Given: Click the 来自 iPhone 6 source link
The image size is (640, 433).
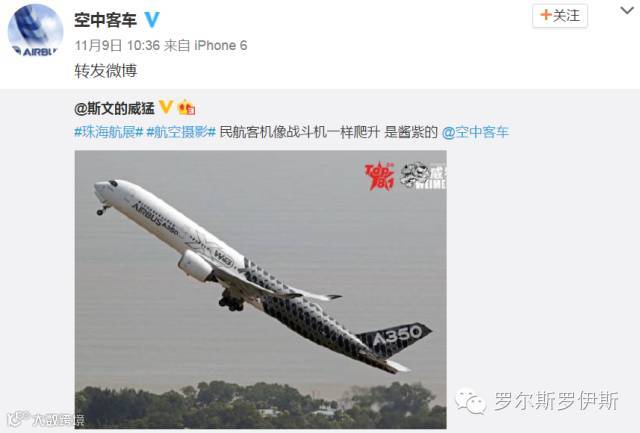Looking at the screenshot, I should click(206, 45).
